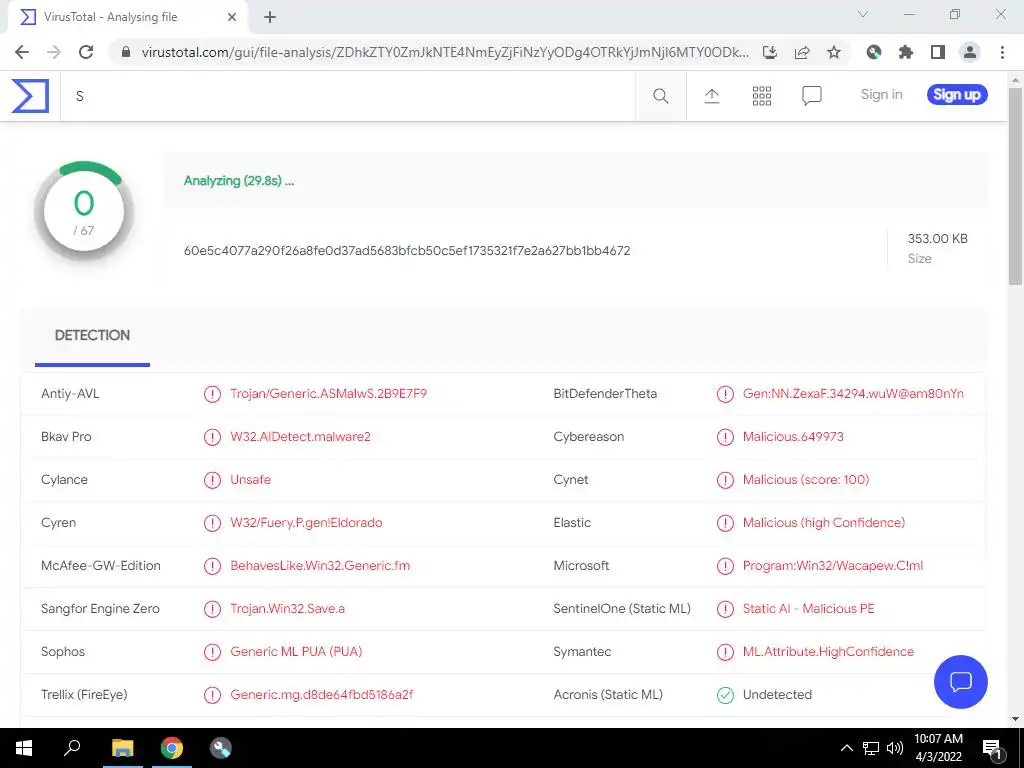Click Generic.mg.d8de64fbd5186a2f result
The image size is (1024, 768).
(322, 695)
